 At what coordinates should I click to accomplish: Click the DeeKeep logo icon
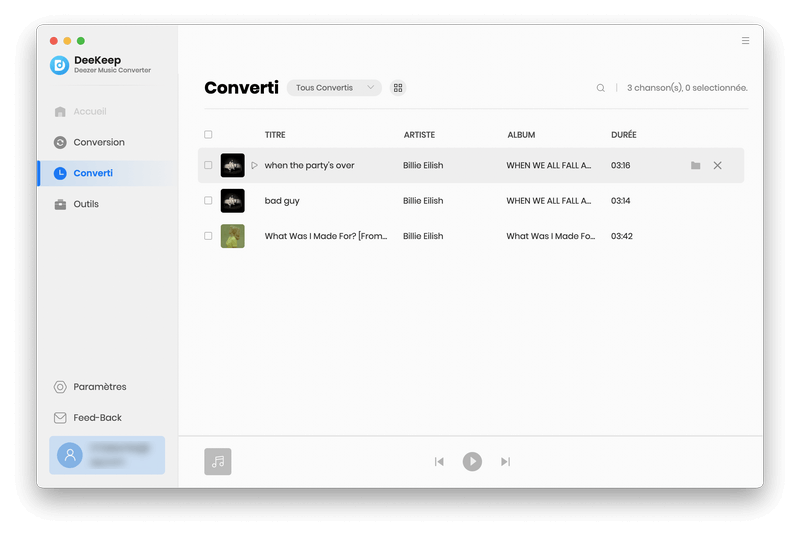(x=60, y=65)
